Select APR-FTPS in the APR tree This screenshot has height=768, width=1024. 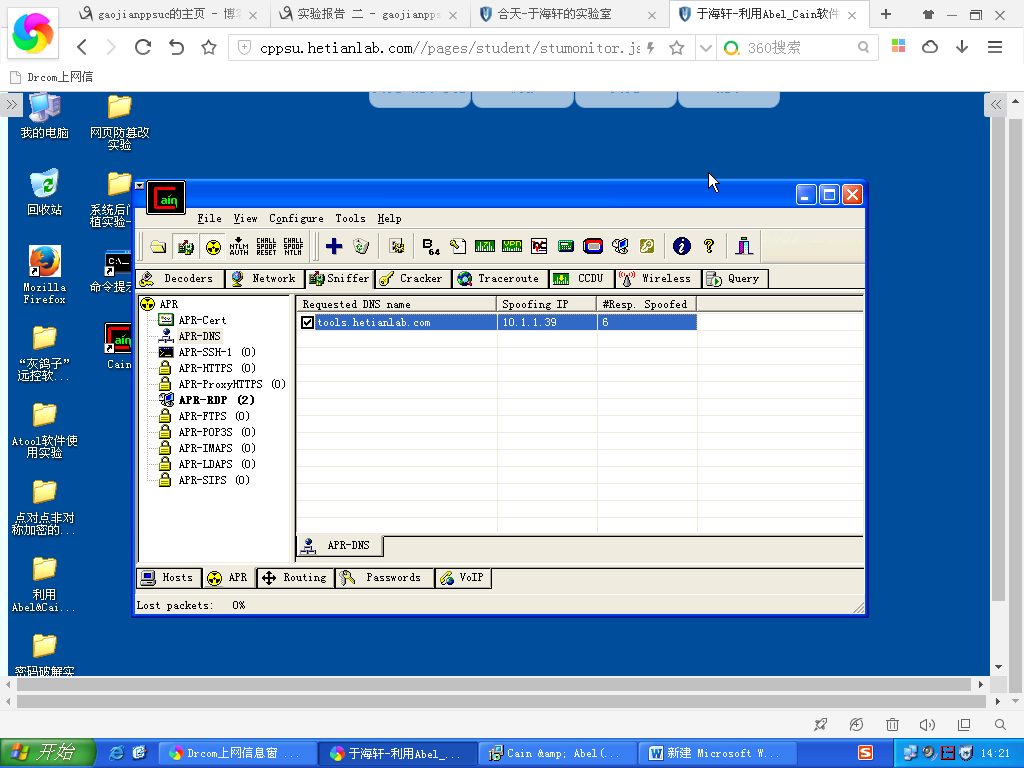click(214, 416)
